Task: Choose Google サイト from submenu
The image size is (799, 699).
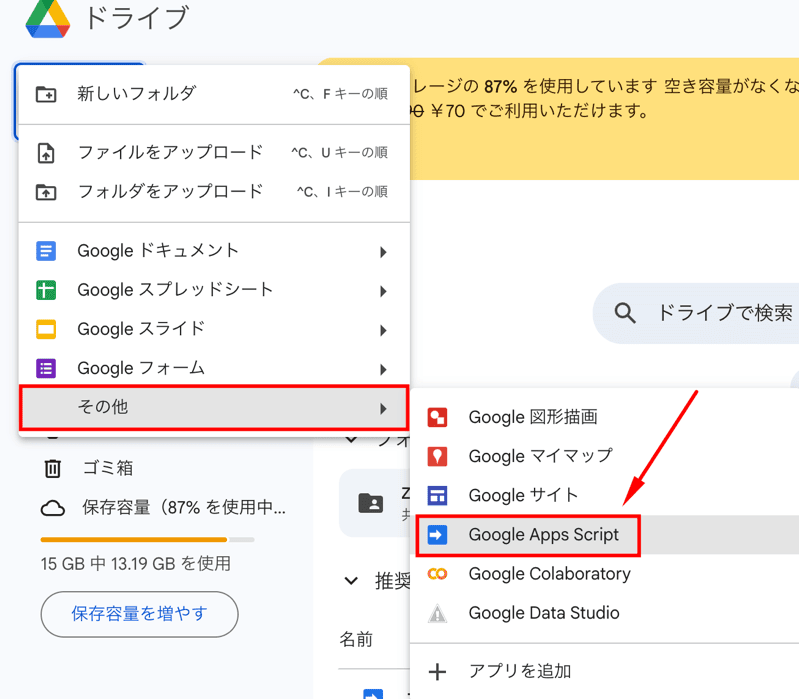Action: pos(606,495)
